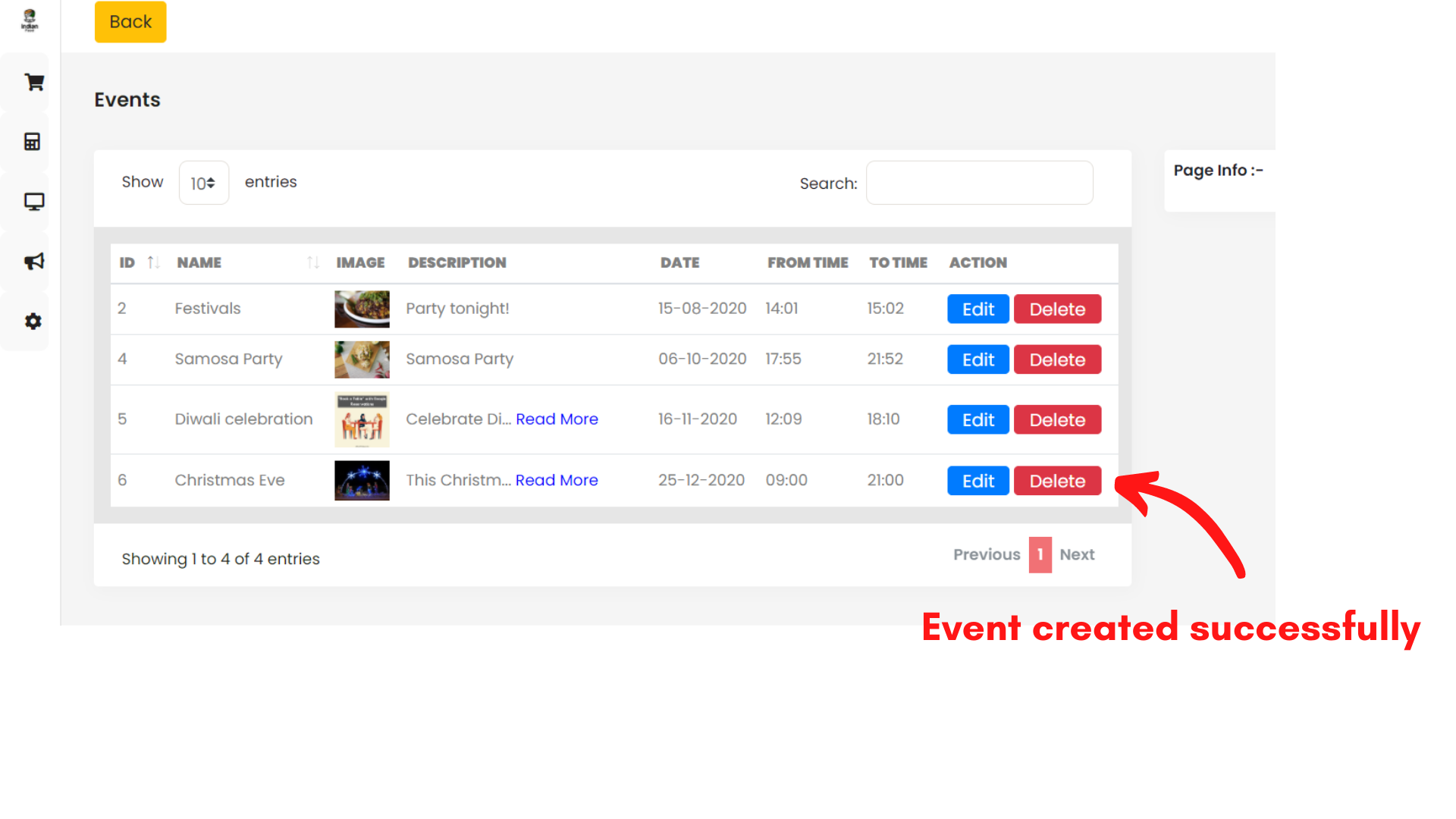Click the megaphone announcements sidebar icon
This screenshot has height=819, width=1456.
(x=33, y=262)
